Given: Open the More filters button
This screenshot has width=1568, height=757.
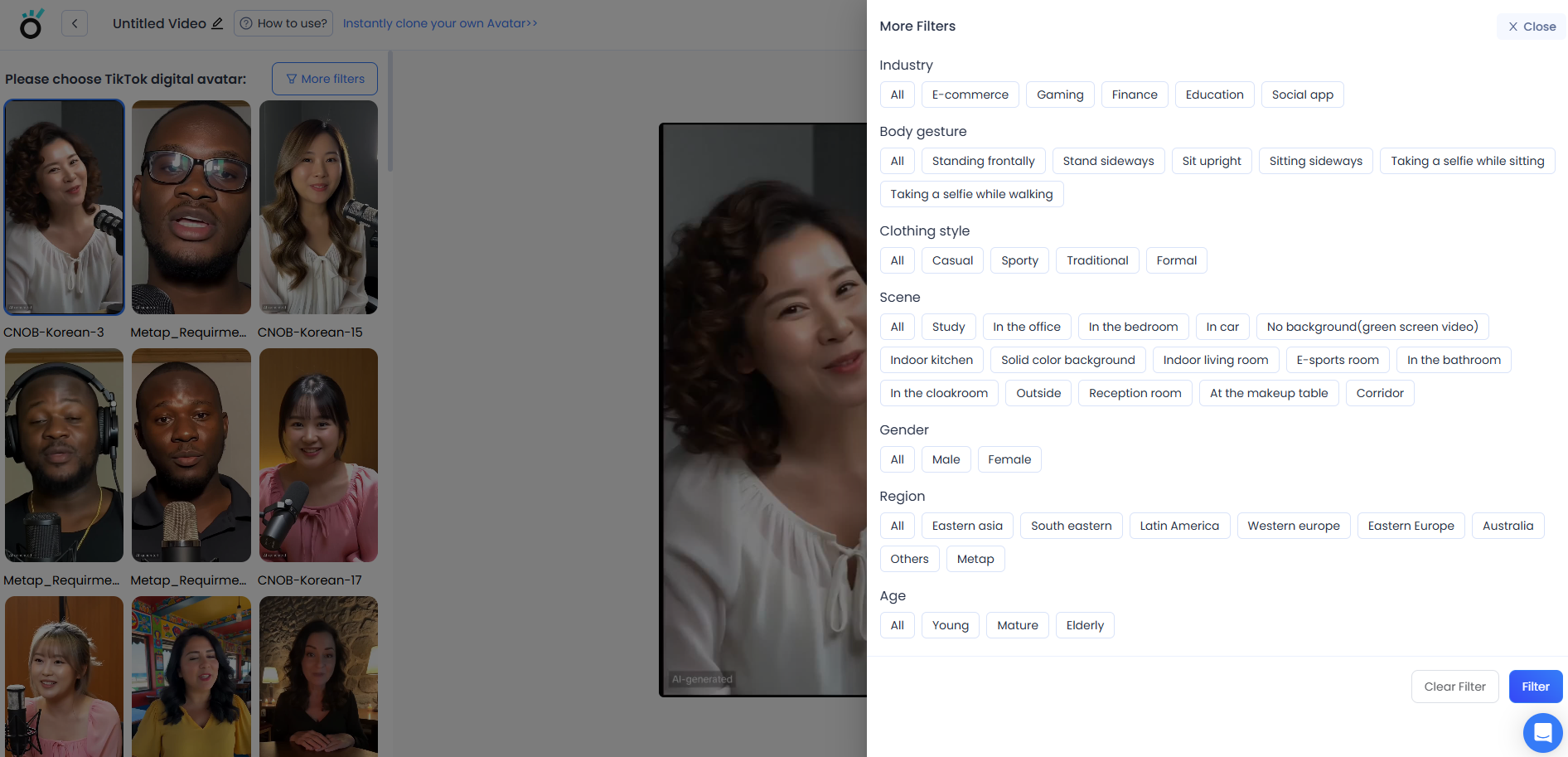Looking at the screenshot, I should point(325,79).
